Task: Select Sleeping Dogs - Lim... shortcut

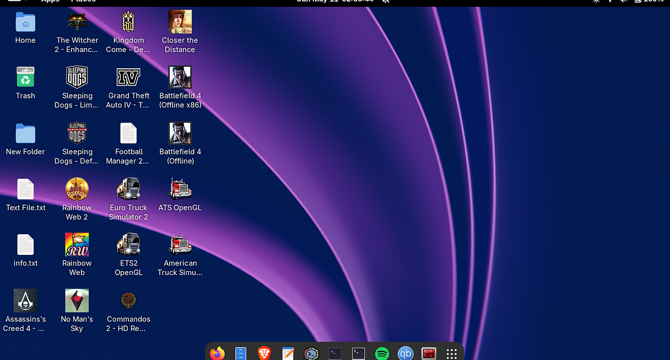Action: [77, 77]
